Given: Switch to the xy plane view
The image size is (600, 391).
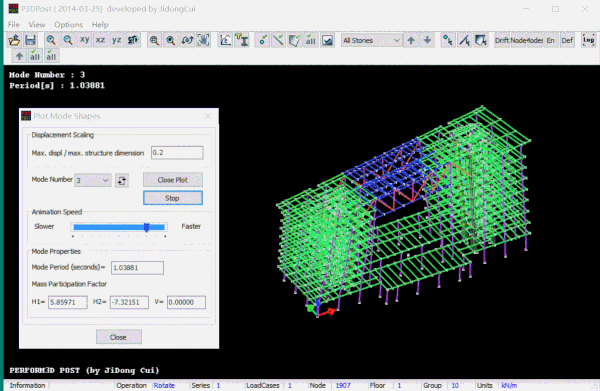Looking at the screenshot, I should (x=84, y=40).
